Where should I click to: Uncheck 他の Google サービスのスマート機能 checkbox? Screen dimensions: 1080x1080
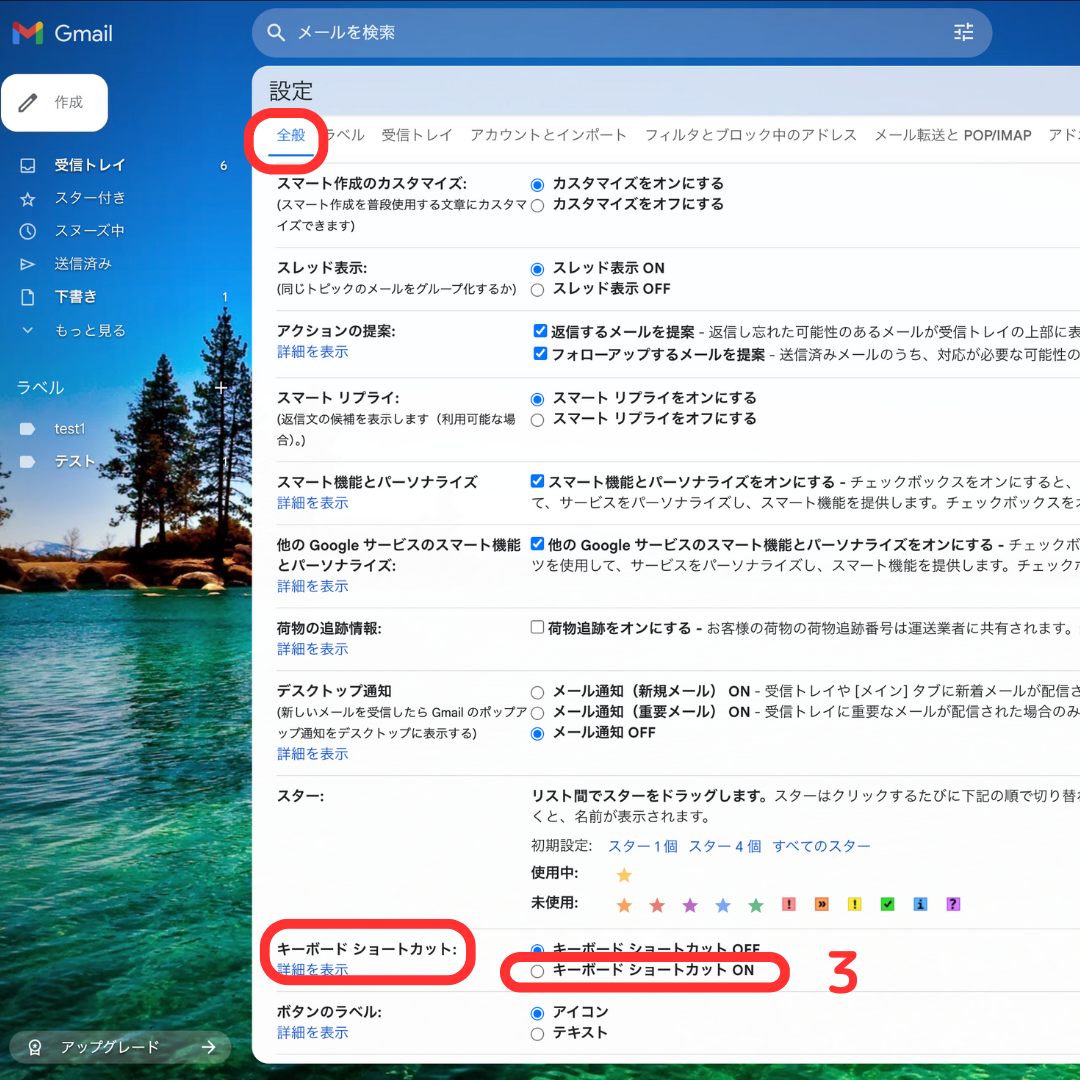[x=537, y=543]
